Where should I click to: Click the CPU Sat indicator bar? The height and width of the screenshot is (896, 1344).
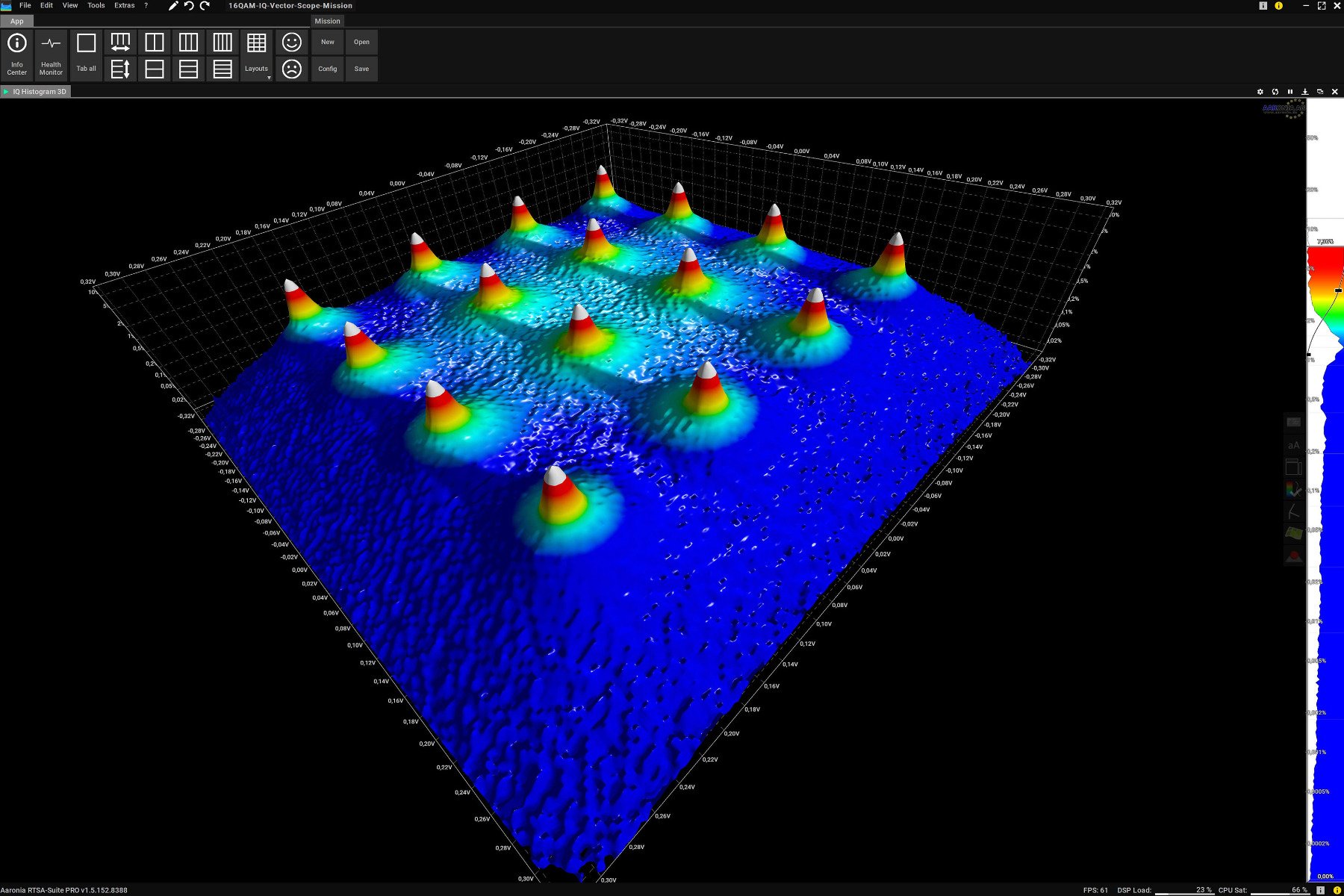point(1280,890)
